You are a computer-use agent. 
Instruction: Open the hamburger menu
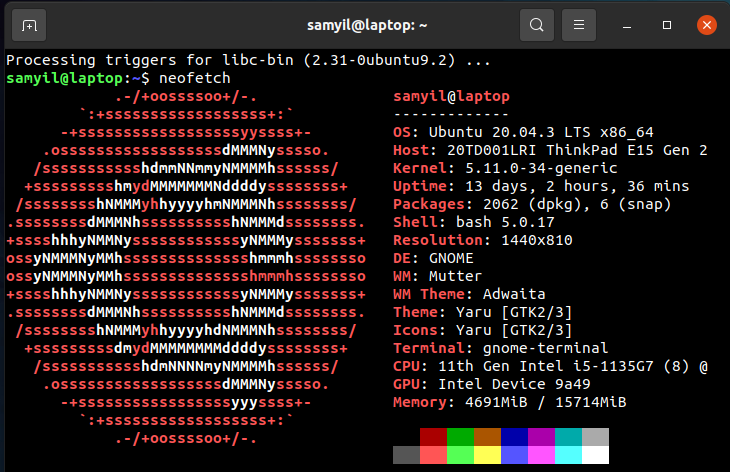(578, 24)
